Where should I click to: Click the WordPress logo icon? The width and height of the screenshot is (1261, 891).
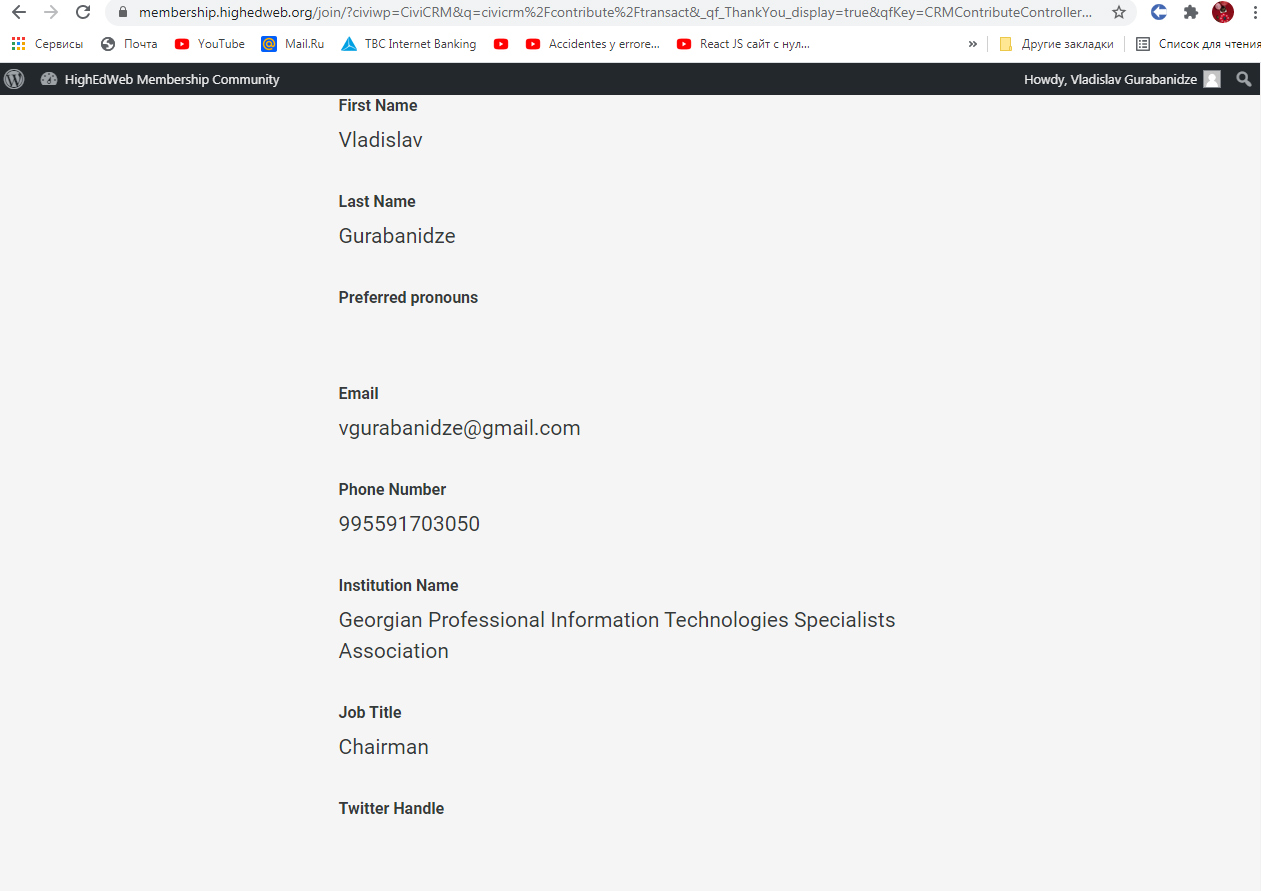(14, 79)
